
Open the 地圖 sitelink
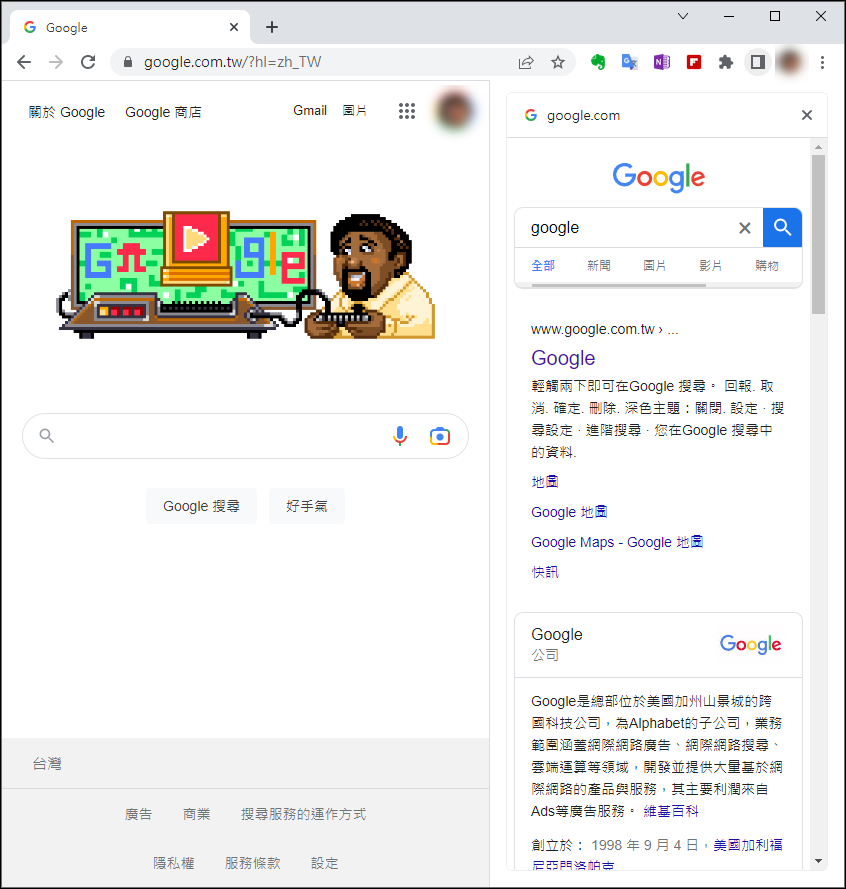[545, 482]
